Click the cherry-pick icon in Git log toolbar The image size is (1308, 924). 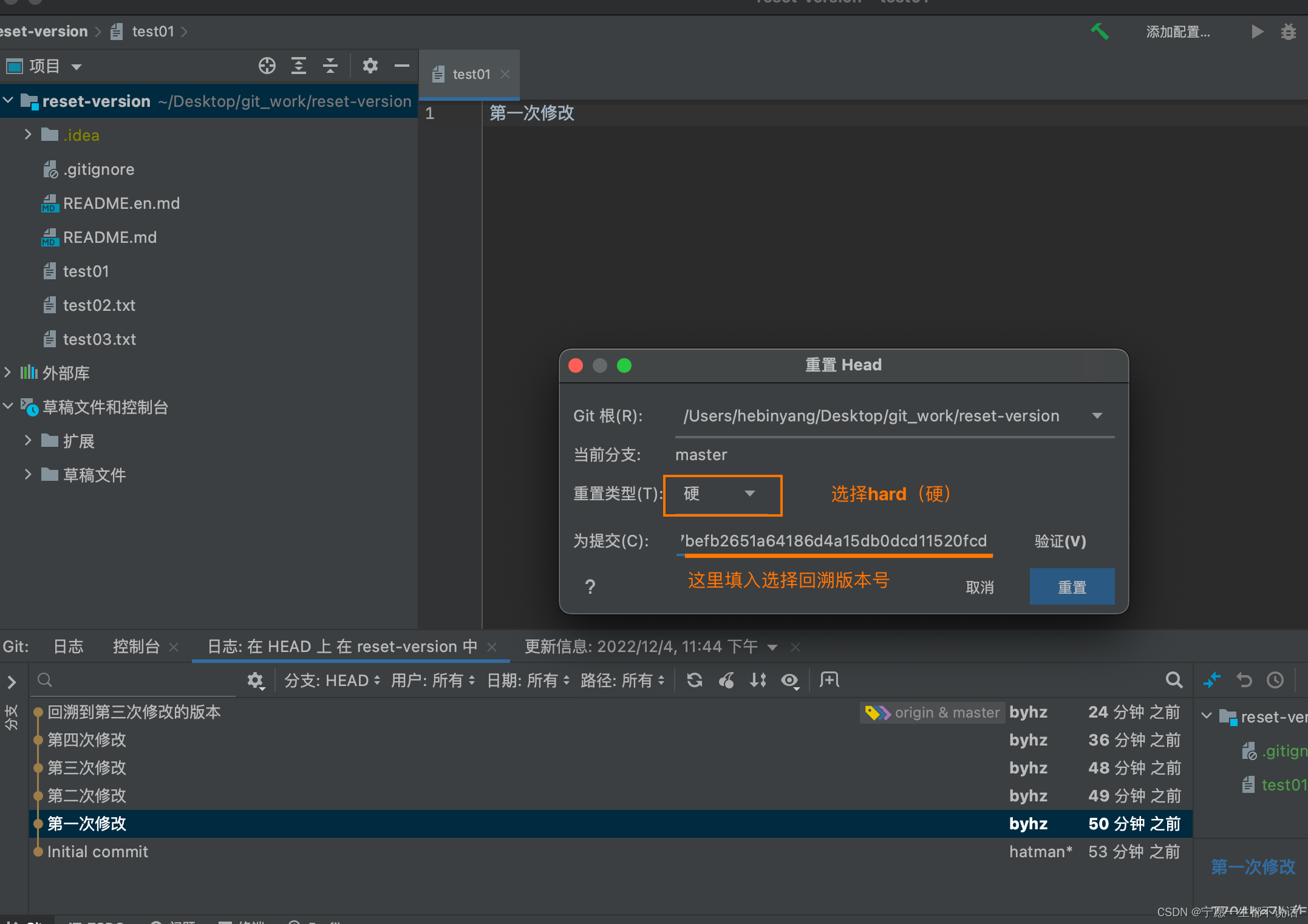click(x=726, y=681)
